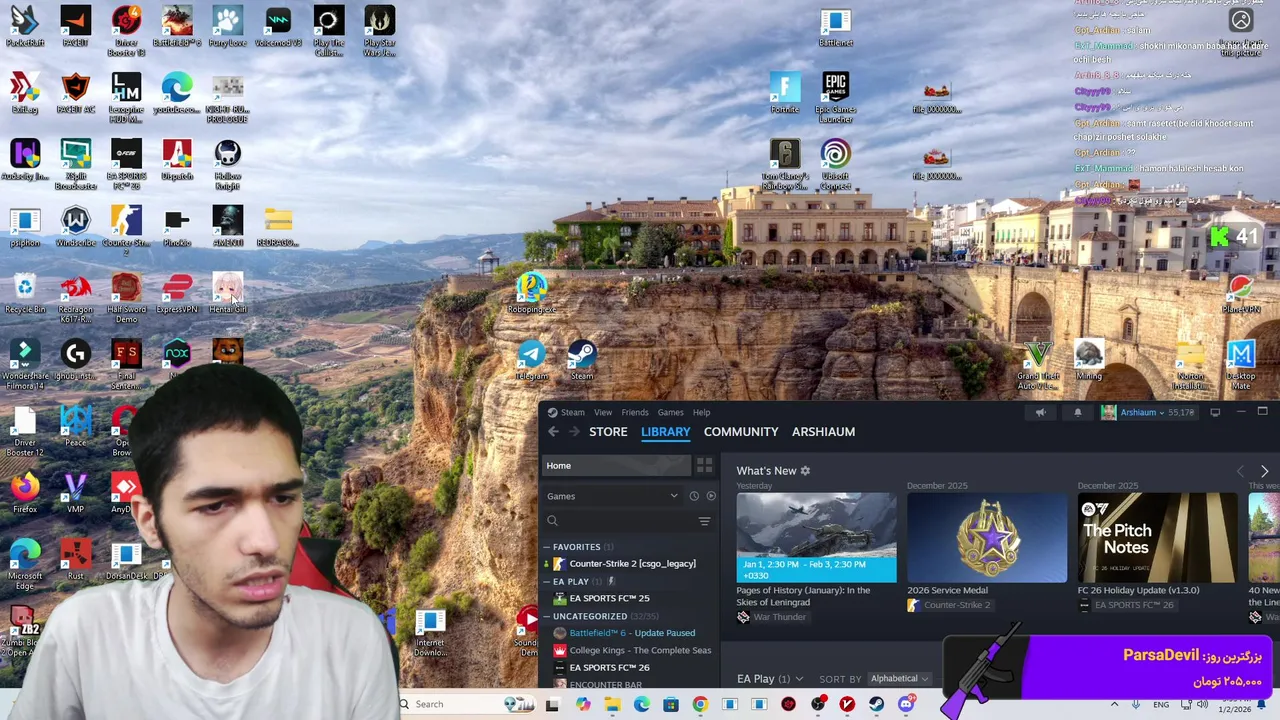Open the Windscribe desktop icon

[x=76, y=225]
